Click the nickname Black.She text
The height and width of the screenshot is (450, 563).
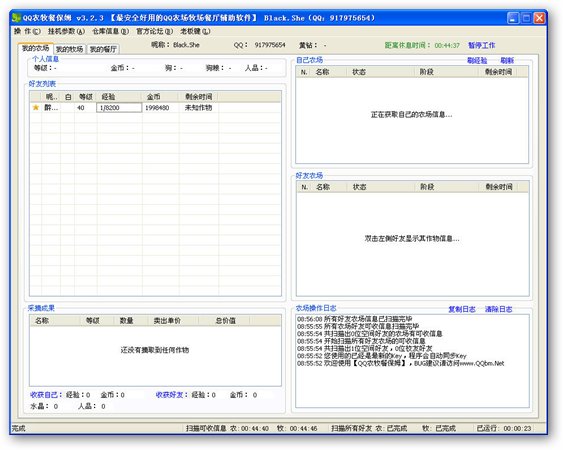point(186,45)
